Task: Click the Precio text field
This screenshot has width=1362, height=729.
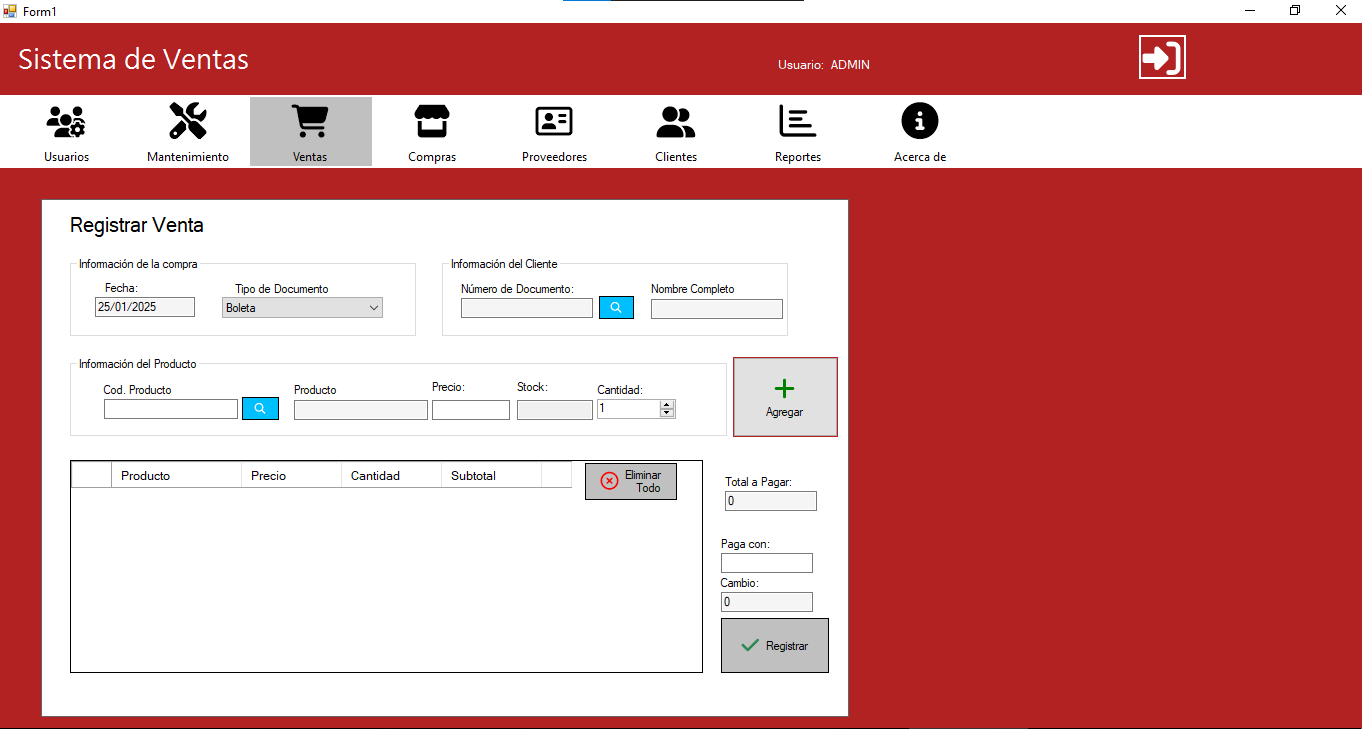Action: pyautogui.click(x=471, y=410)
